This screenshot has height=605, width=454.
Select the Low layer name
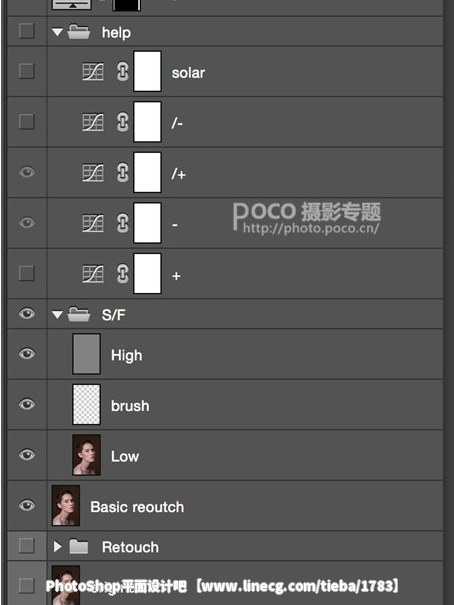click(x=125, y=456)
